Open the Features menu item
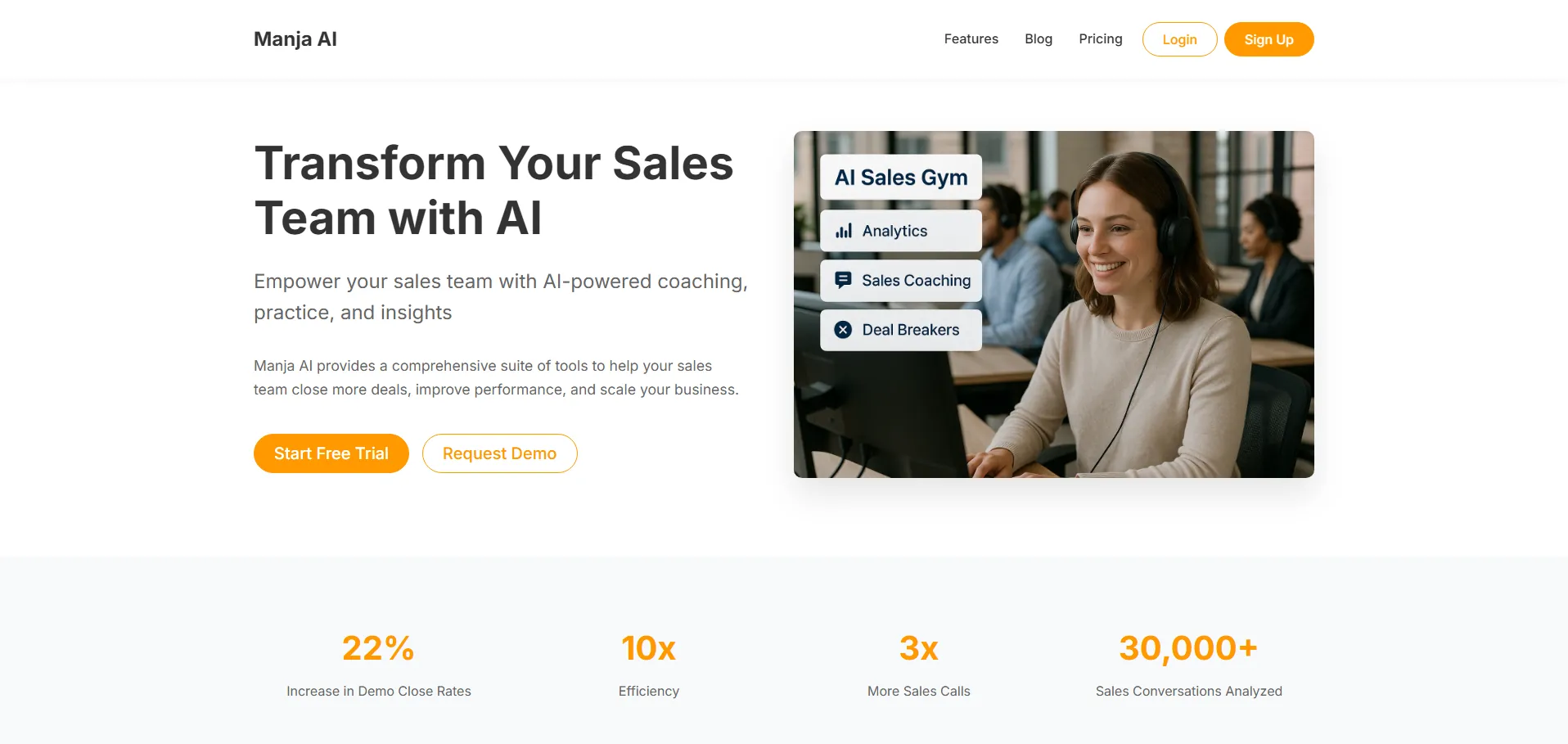This screenshot has height=744, width=1568. click(x=971, y=38)
